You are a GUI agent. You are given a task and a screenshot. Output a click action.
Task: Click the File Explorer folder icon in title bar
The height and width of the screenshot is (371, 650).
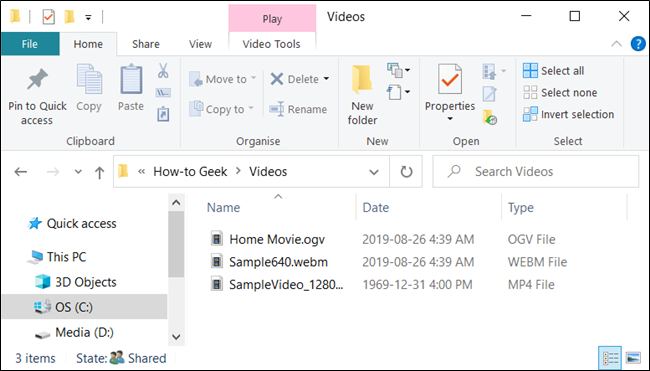pos(15,17)
